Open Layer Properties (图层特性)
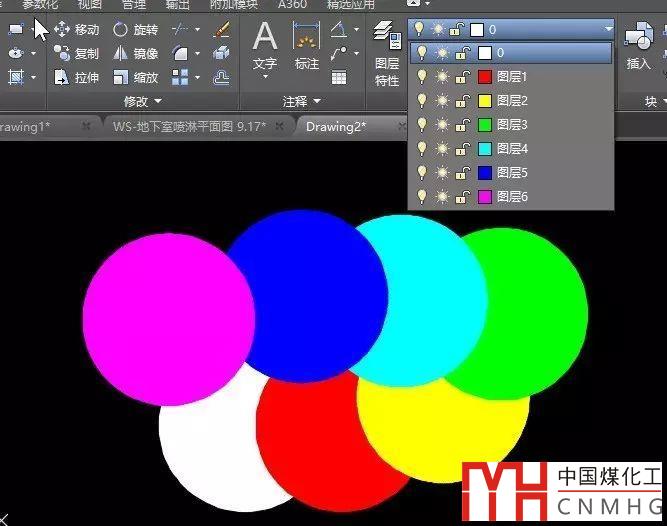Viewport: 667px width, 526px height. [387, 53]
